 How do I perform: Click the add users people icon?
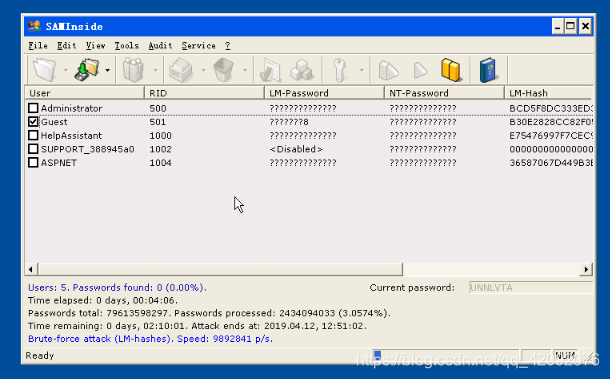[x=133, y=70]
